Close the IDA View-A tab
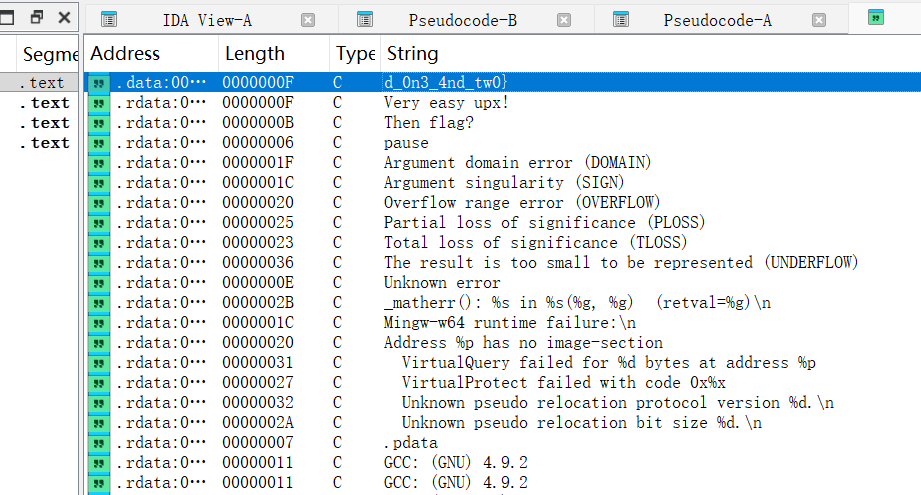The height and width of the screenshot is (495, 921). pos(308,20)
